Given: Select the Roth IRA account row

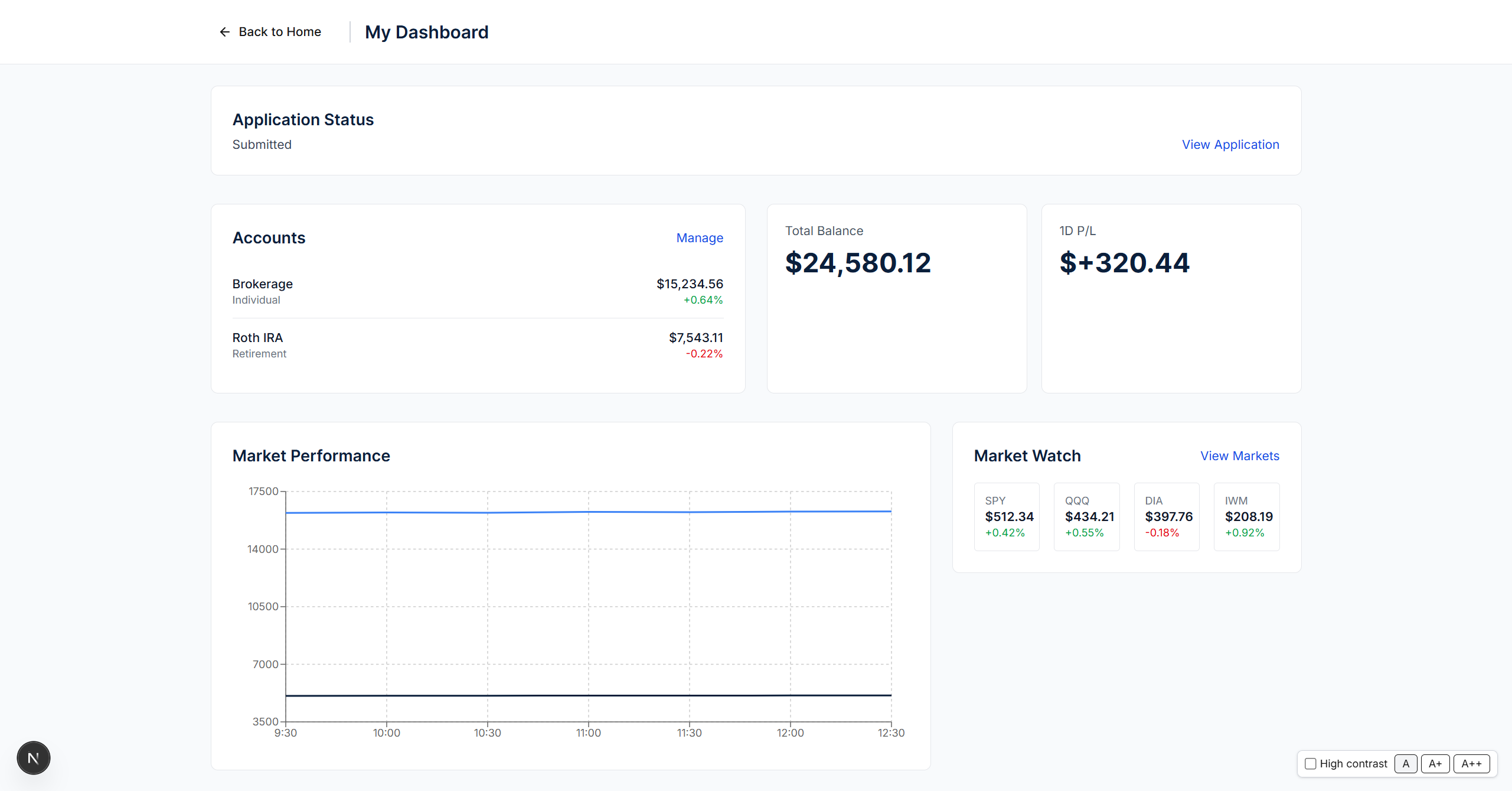Looking at the screenshot, I should click(x=477, y=345).
